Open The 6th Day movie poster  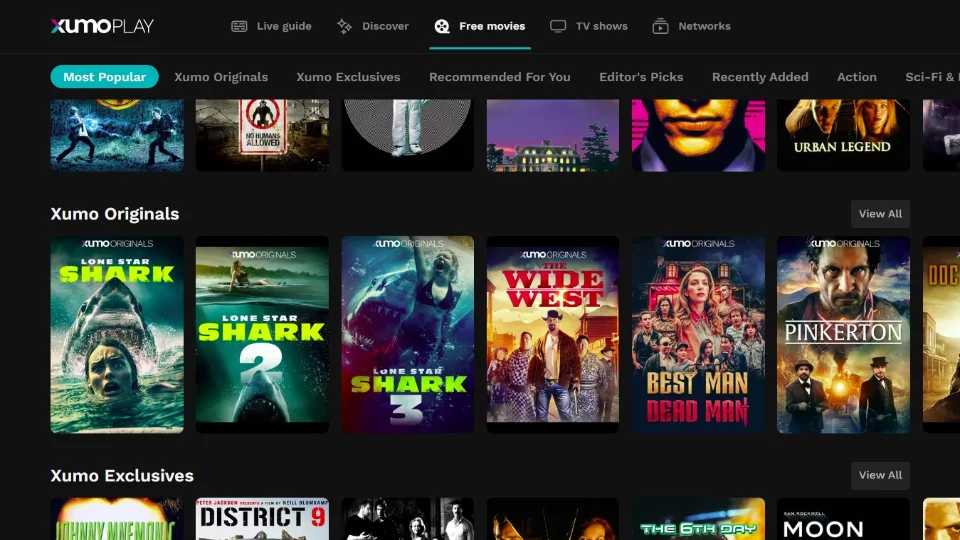[x=698, y=519]
